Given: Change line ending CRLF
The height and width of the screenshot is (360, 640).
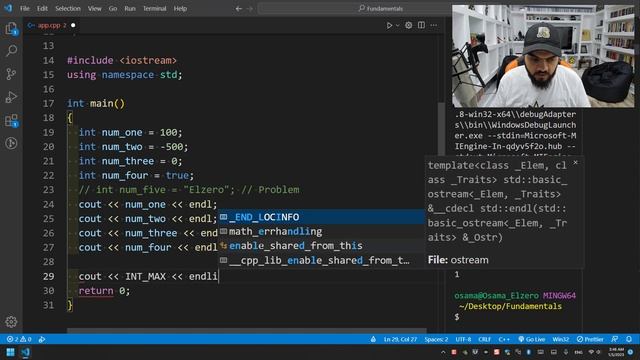Looking at the screenshot, I should click(x=484, y=339).
